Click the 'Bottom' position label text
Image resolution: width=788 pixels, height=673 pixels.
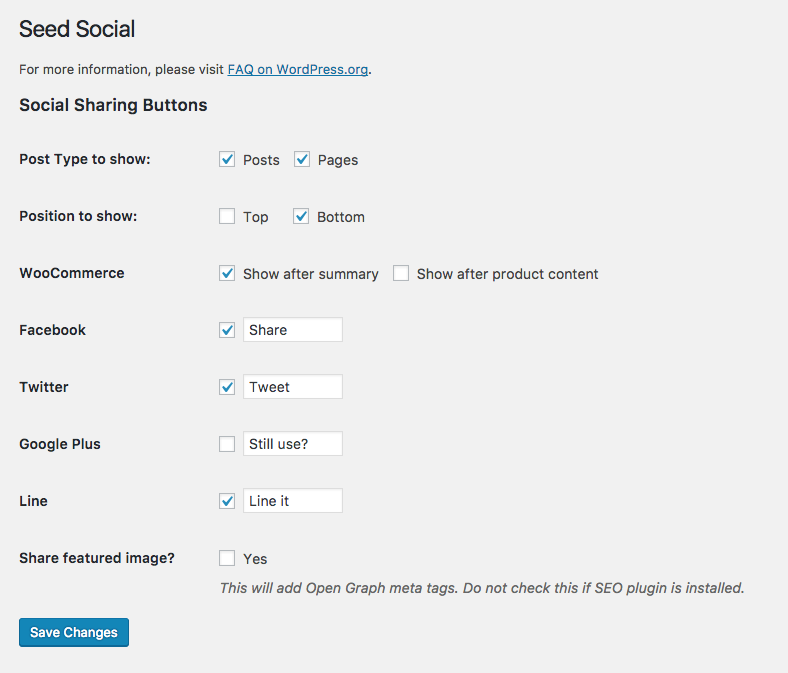(341, 217)
